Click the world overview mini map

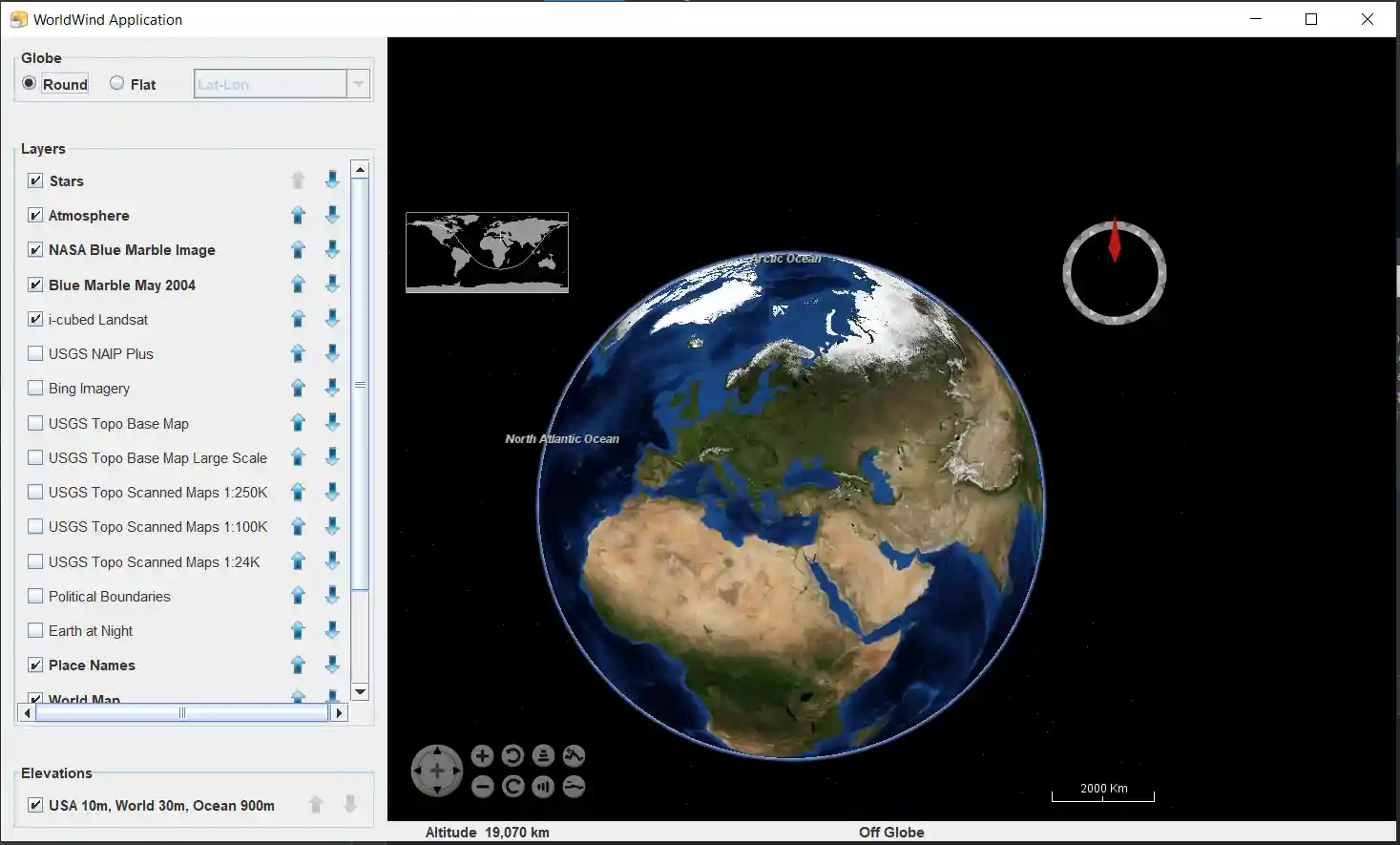tap(487, 252)
